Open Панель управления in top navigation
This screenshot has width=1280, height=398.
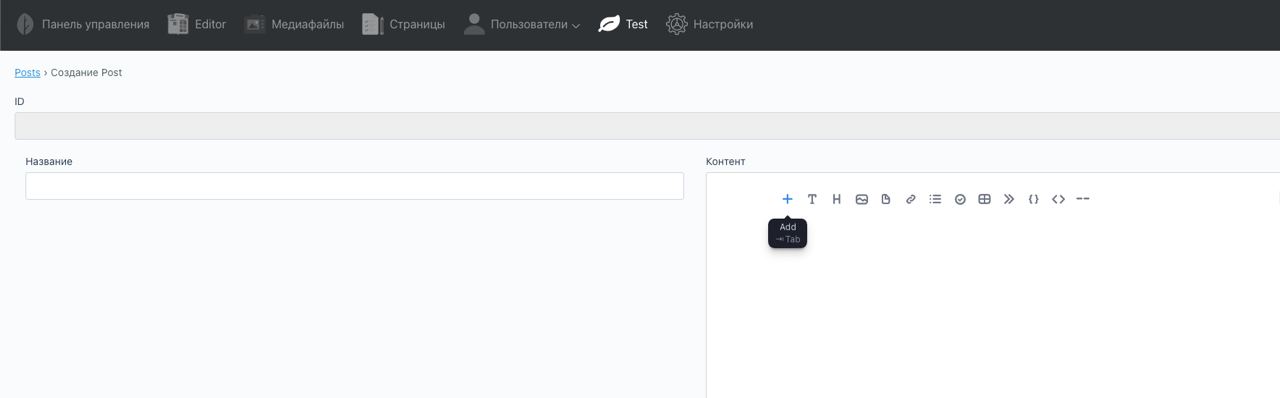(x=83, y=24)
